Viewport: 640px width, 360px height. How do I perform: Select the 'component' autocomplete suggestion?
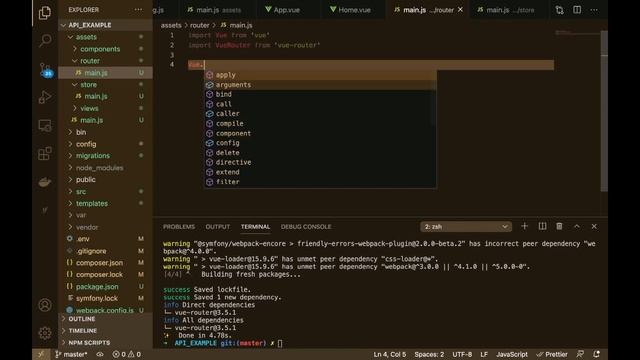320,133
